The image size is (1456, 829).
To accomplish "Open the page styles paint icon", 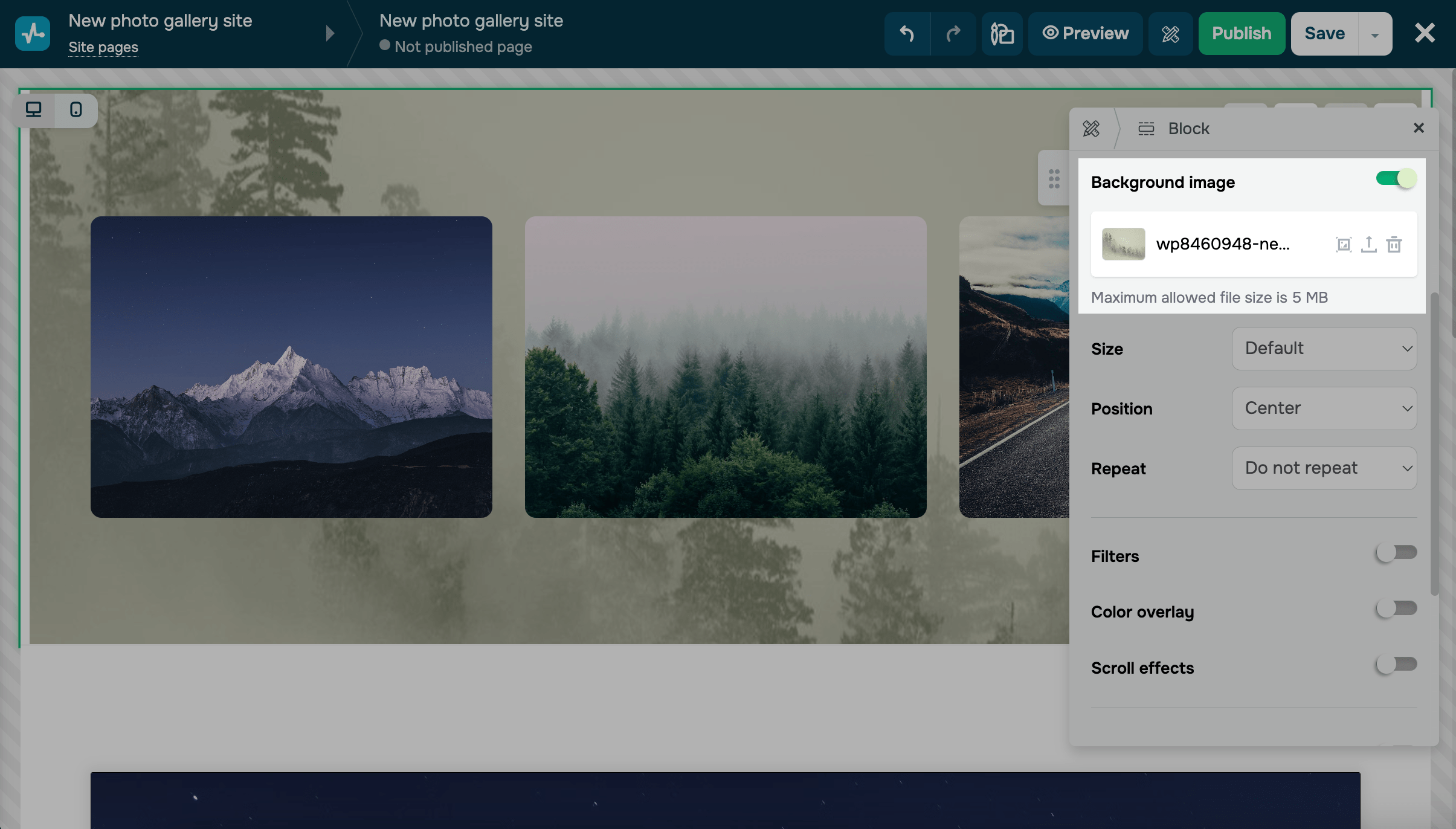I will 1002,34.
